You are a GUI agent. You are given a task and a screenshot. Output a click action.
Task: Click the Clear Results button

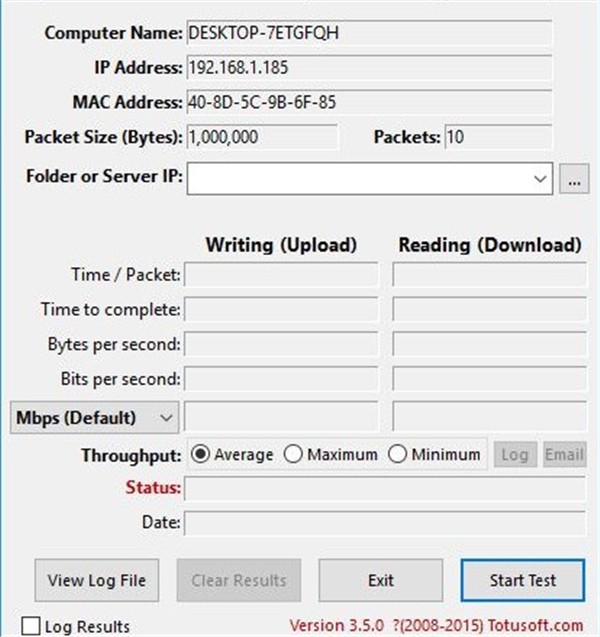coord(239,580)
